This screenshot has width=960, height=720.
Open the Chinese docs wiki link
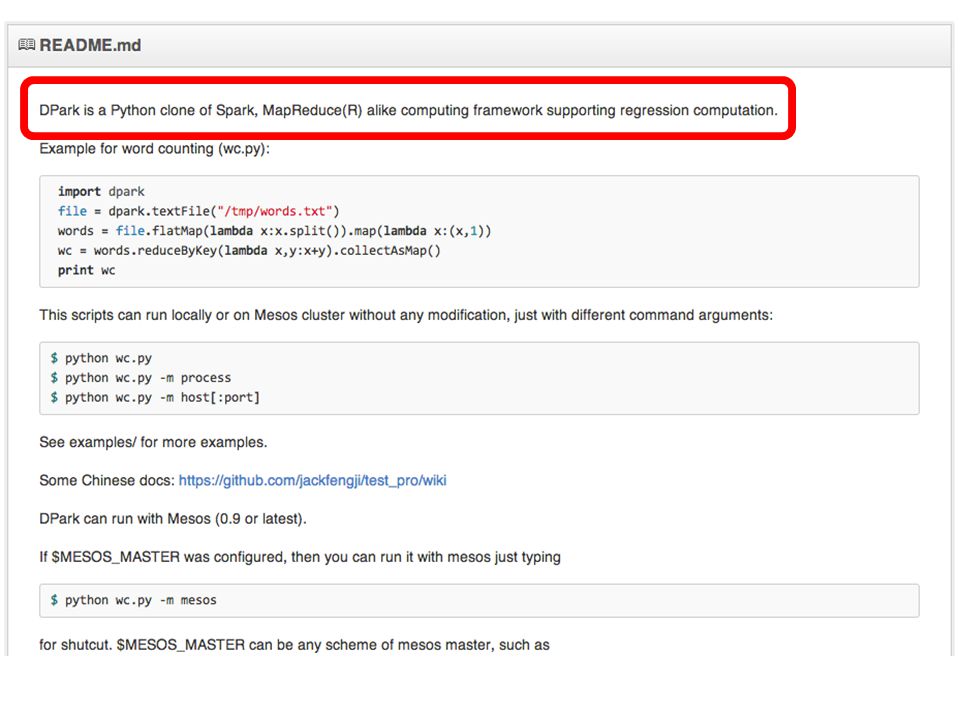[x=312, y=481]
